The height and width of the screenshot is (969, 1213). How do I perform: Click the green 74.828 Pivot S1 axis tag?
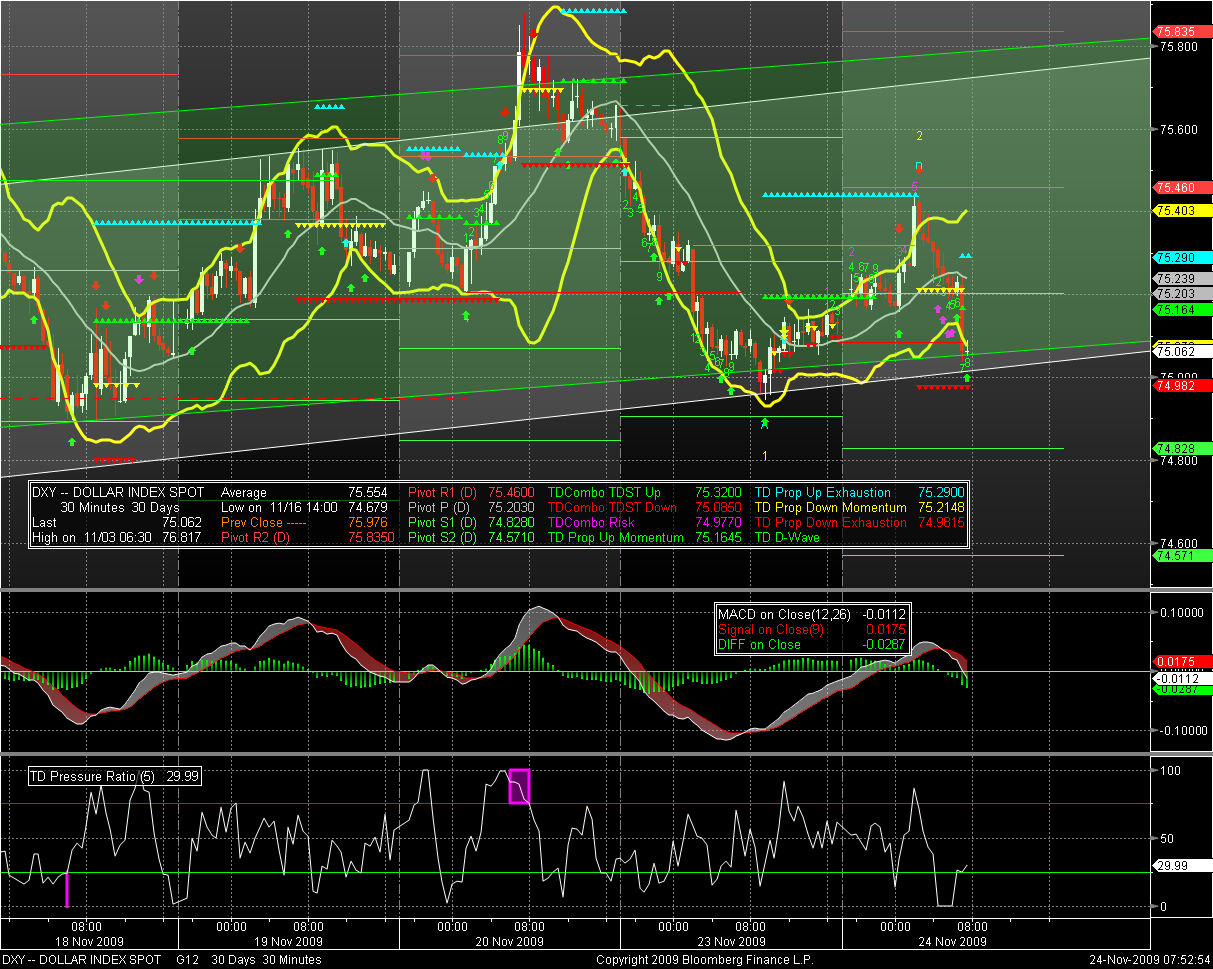pos(1175,448)
